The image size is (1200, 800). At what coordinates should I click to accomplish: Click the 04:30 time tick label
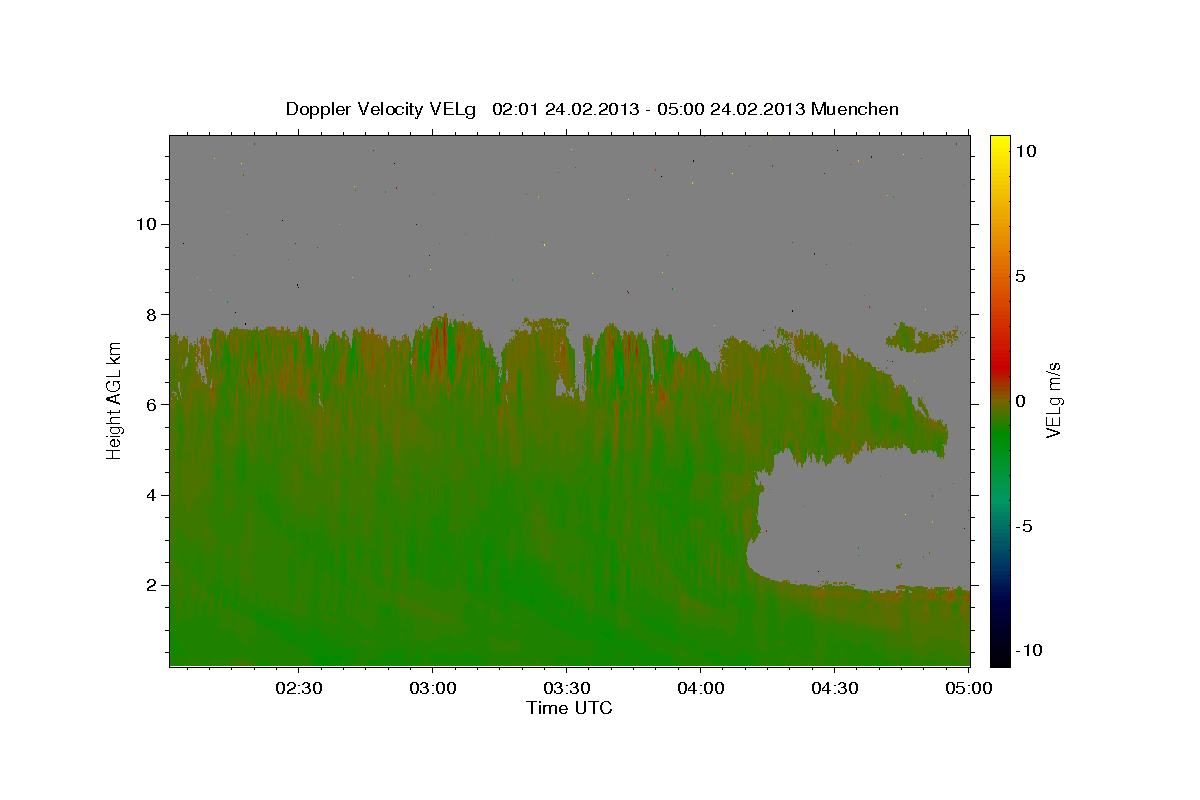834,688
